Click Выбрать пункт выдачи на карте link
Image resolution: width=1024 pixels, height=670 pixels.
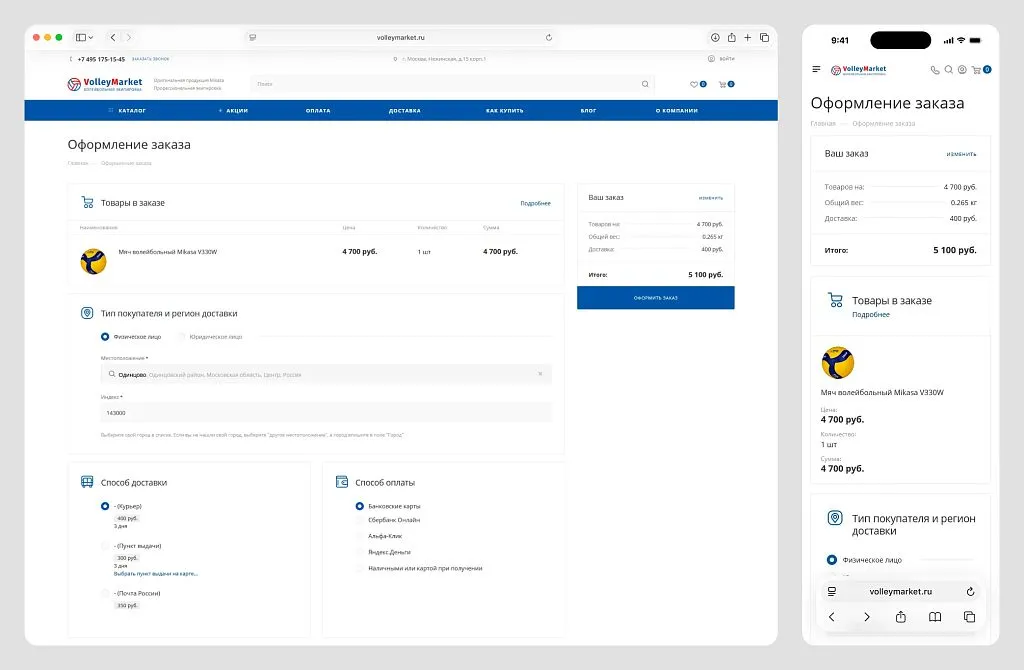tap(155, 574)
